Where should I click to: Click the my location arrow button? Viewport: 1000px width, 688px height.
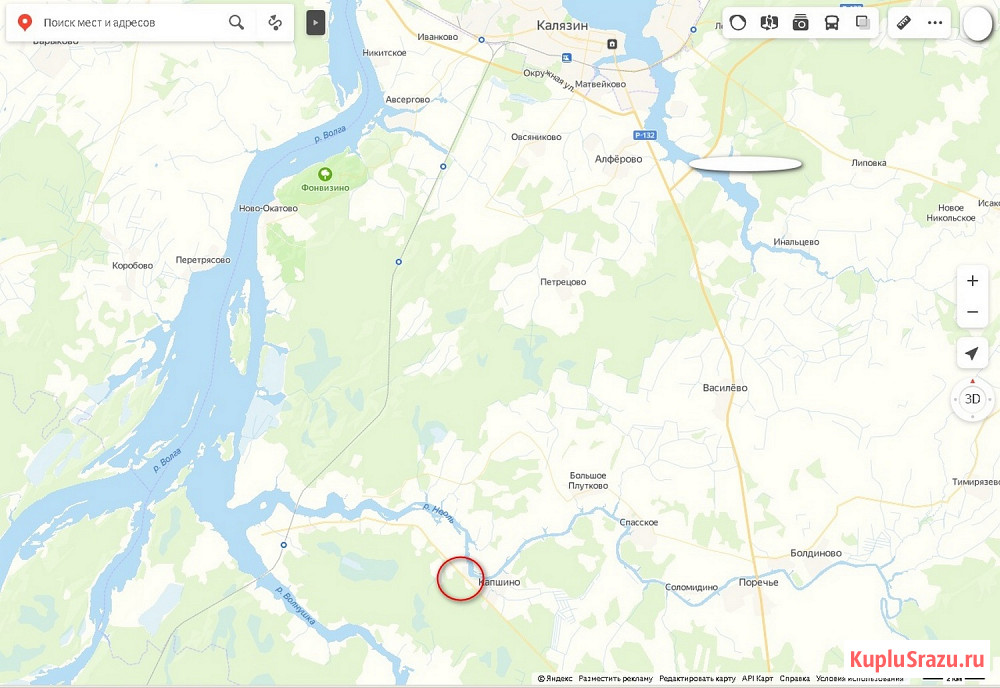tap(972, 353)
